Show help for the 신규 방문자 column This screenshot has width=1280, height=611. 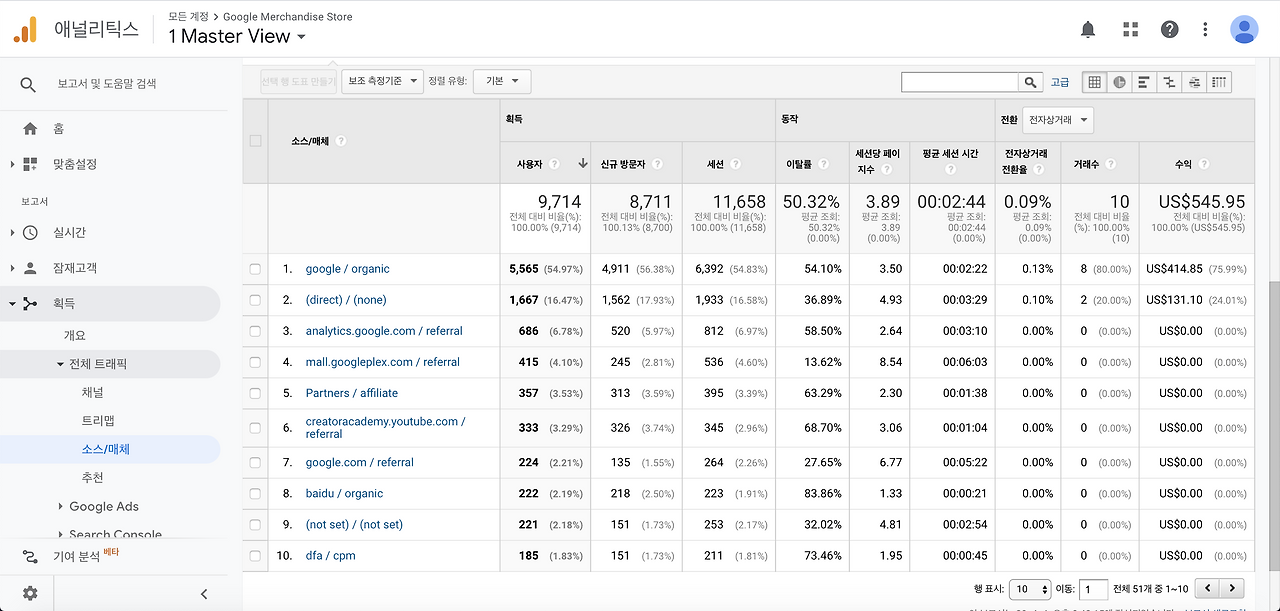(x=656, y=164)
